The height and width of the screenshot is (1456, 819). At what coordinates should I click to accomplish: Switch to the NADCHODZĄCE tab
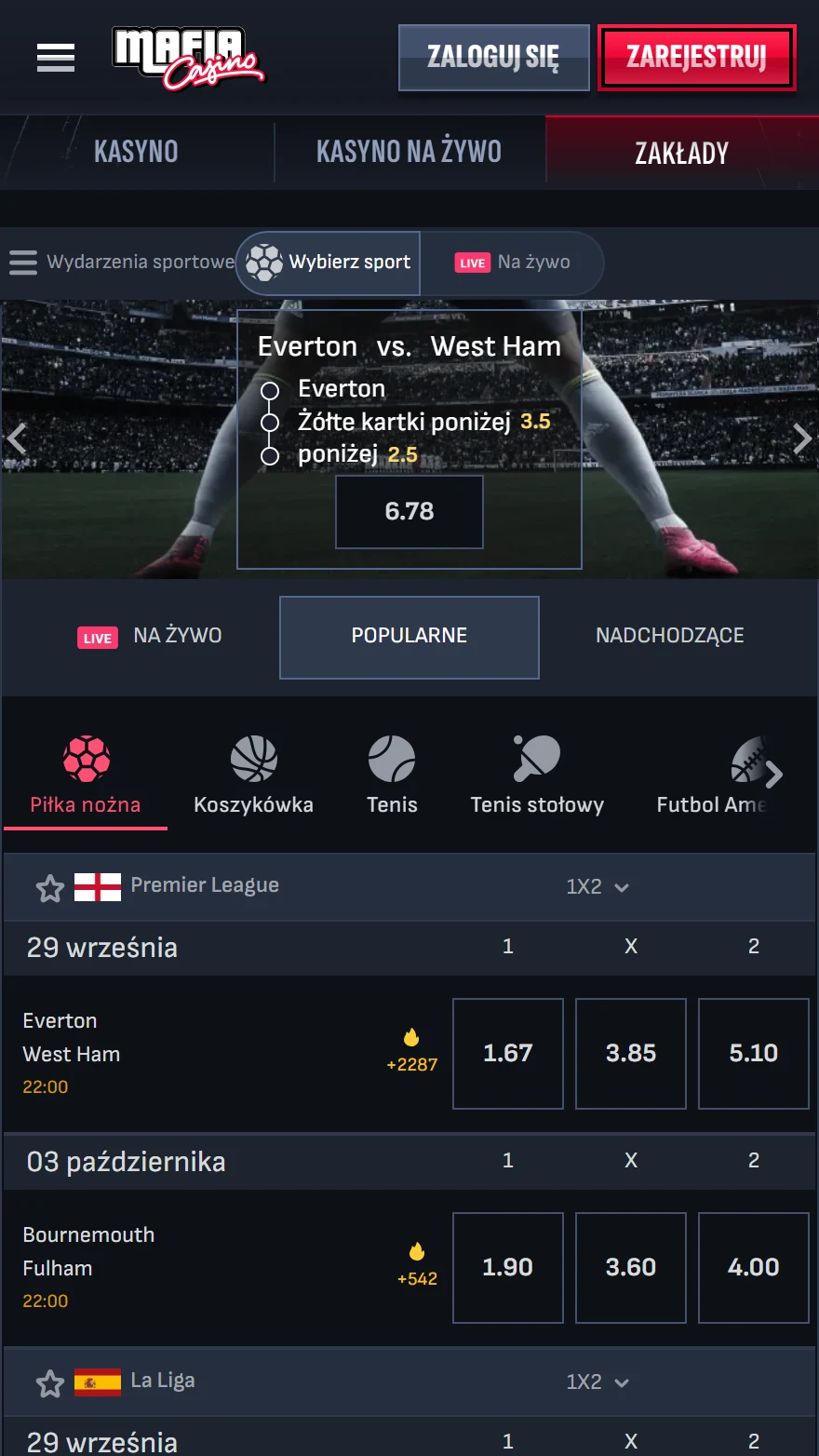pyautogui.click(x=670, y=636)
